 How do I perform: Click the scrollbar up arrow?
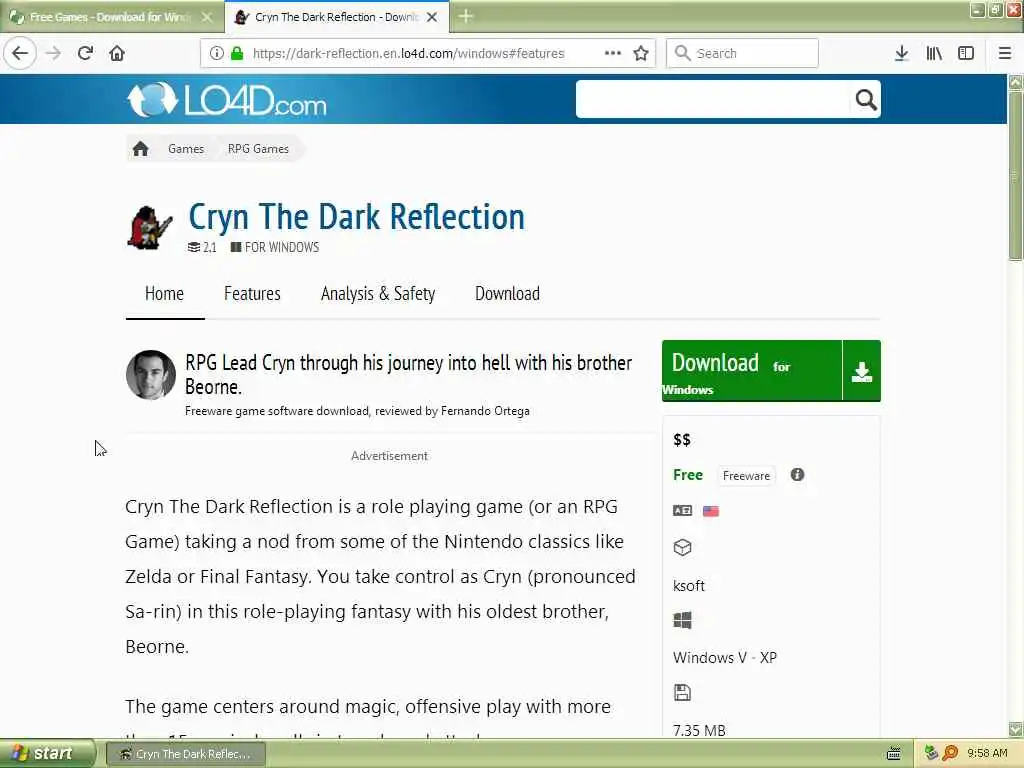click(x=1015, y=82)
